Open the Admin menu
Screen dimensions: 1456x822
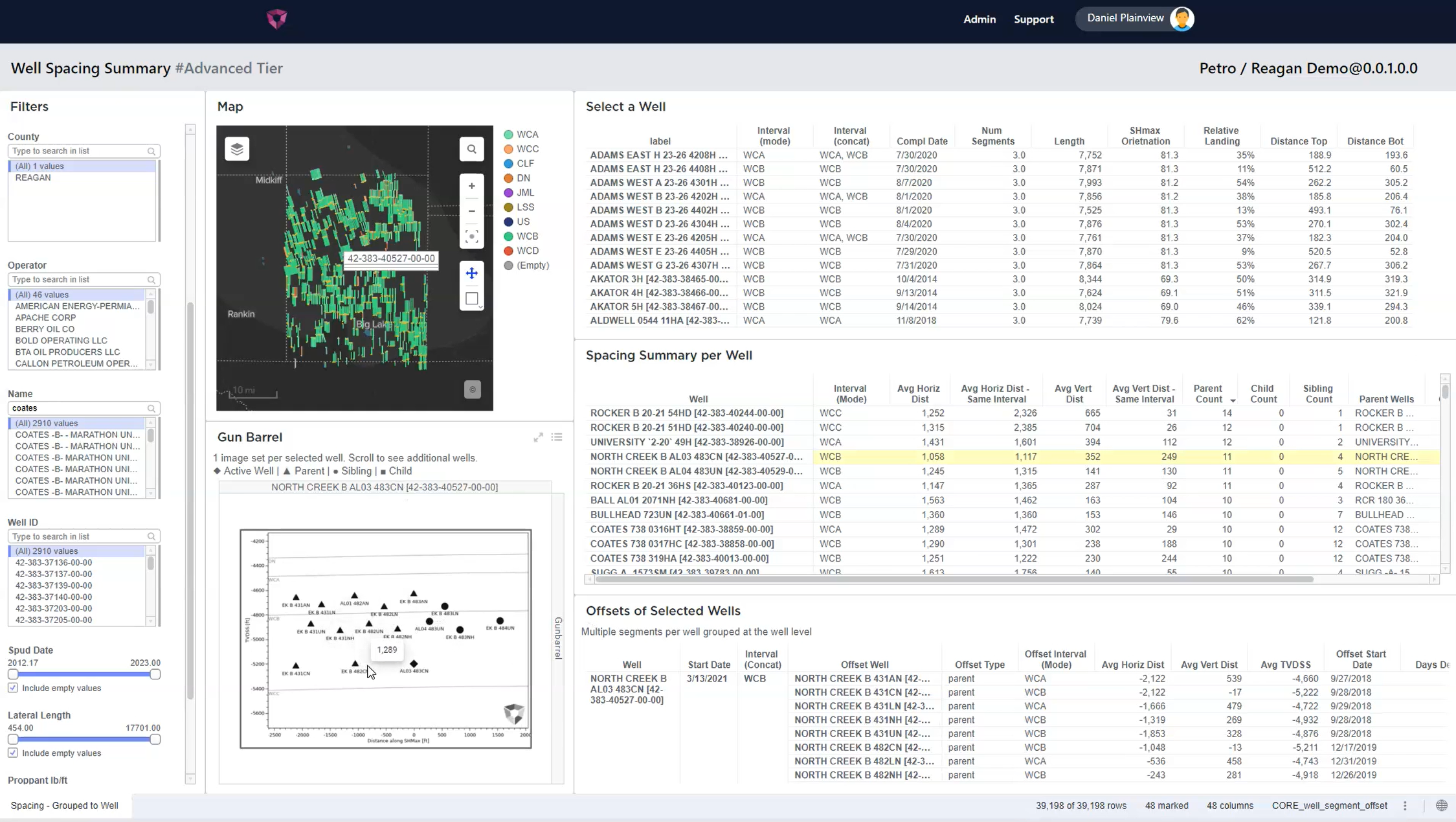979,19
